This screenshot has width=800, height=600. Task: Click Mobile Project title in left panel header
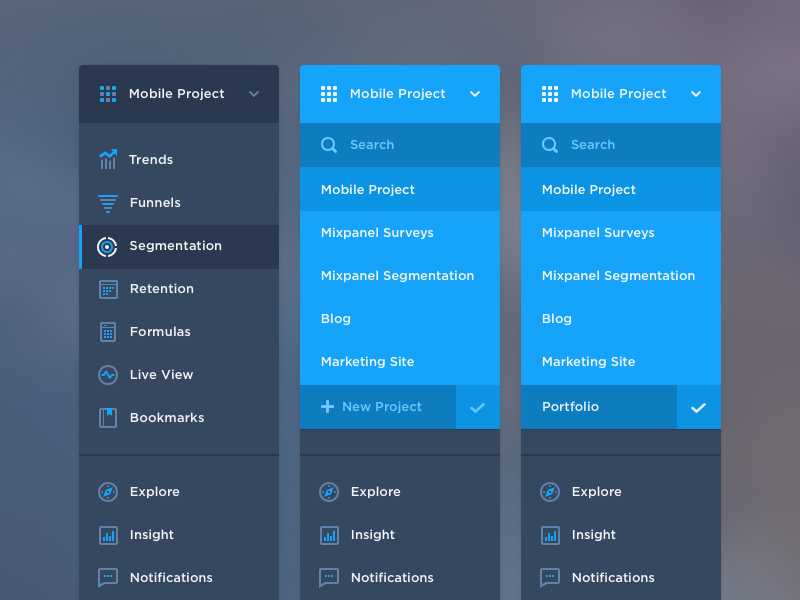click(x=177, y=94)
